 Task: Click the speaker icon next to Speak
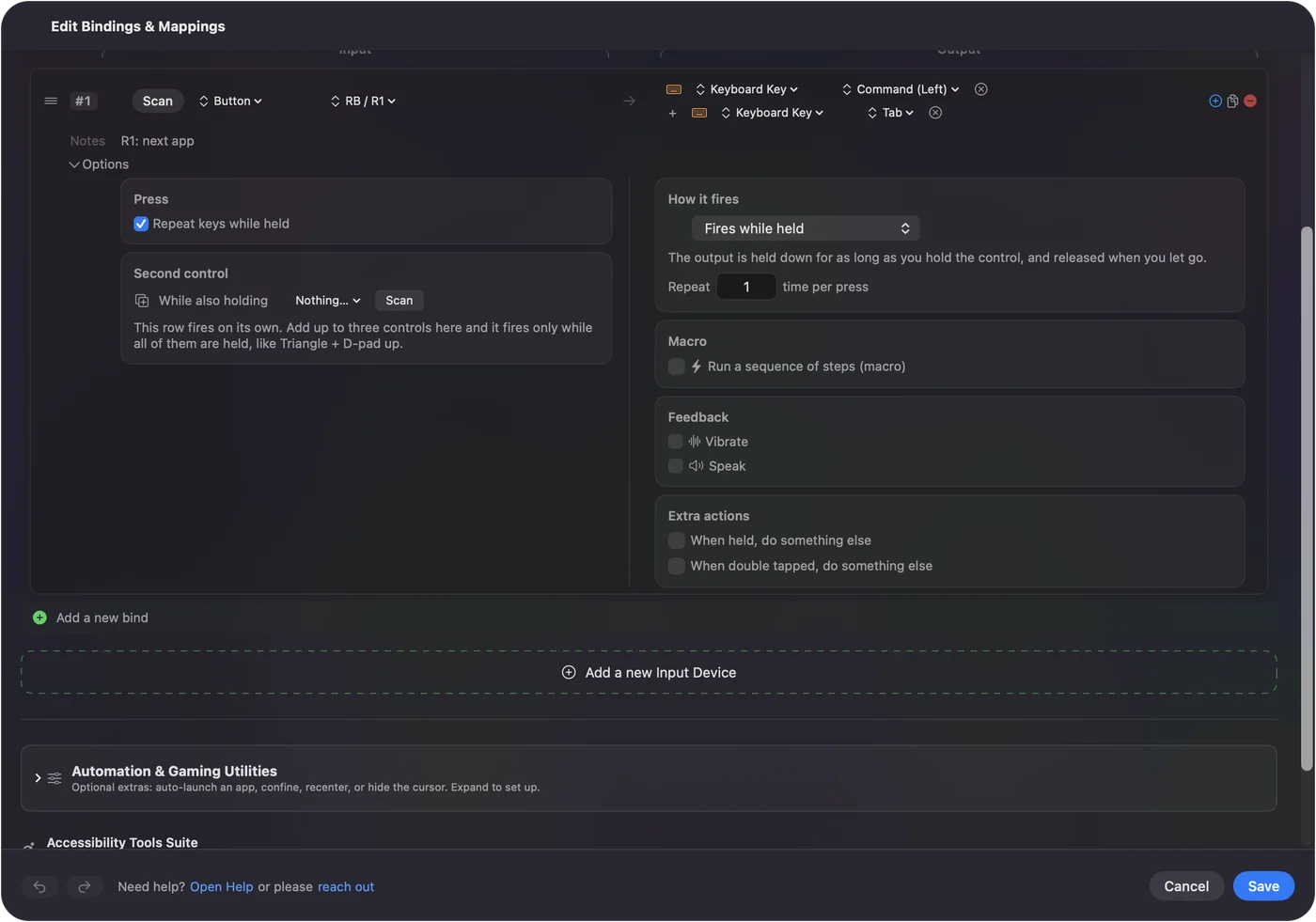coord(697,465)
